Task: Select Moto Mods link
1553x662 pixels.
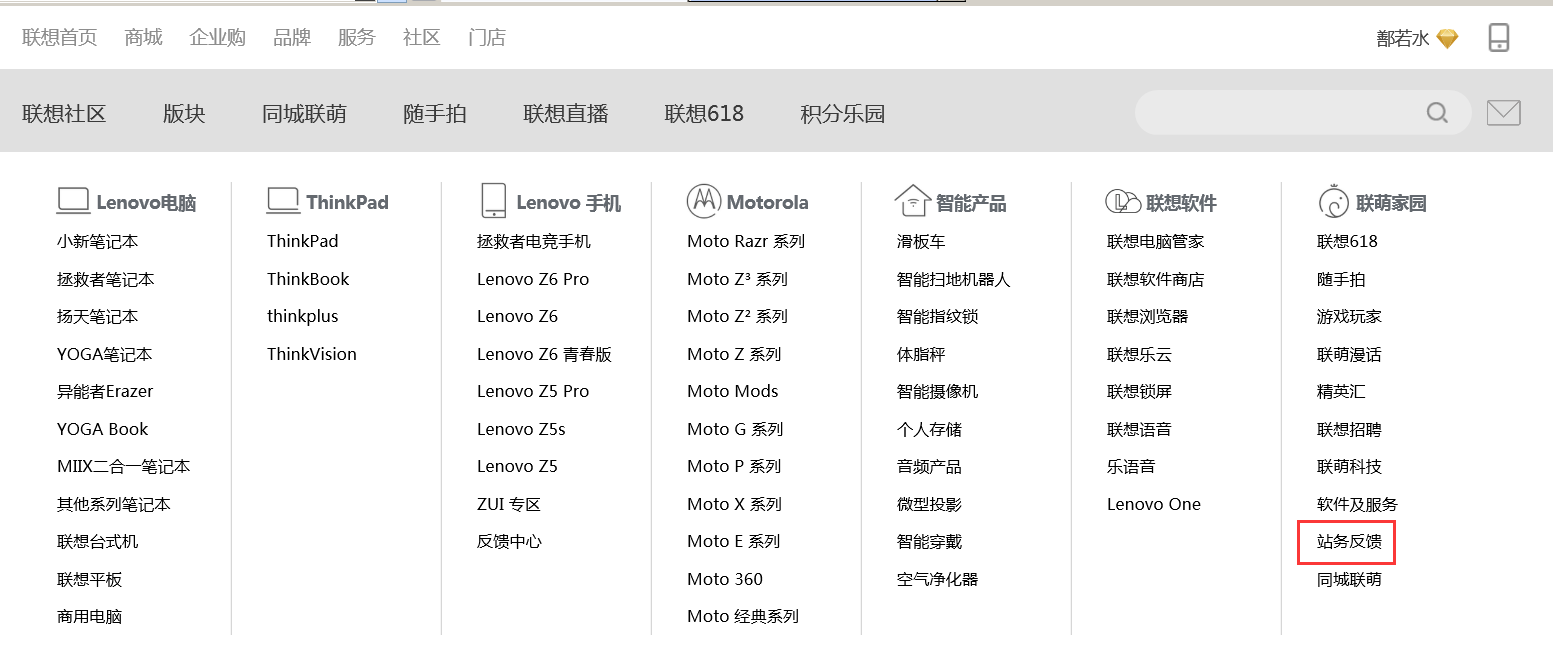Action: (x=733, y=391)
